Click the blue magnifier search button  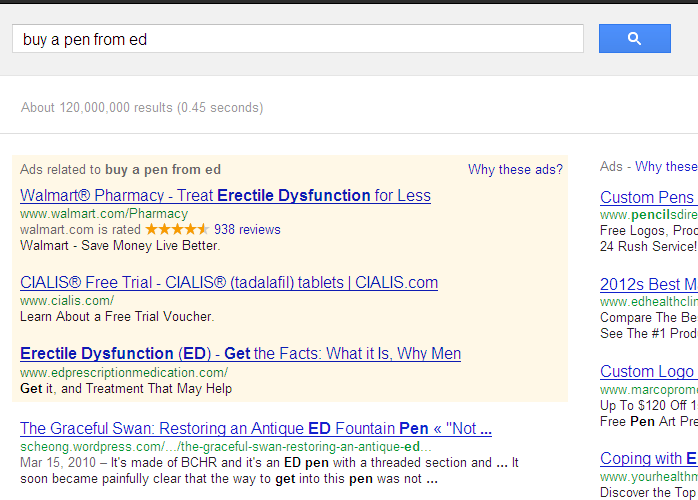click(634, 39)
